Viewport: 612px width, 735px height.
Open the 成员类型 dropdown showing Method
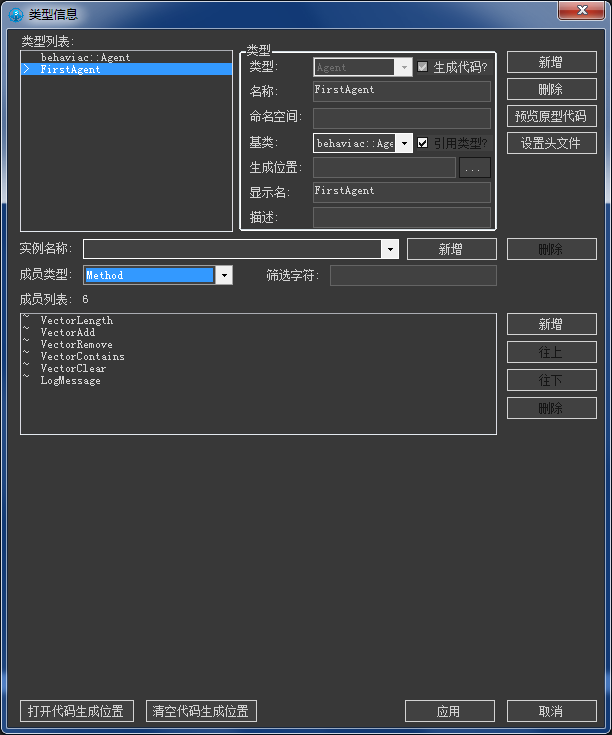coord(158,275)
